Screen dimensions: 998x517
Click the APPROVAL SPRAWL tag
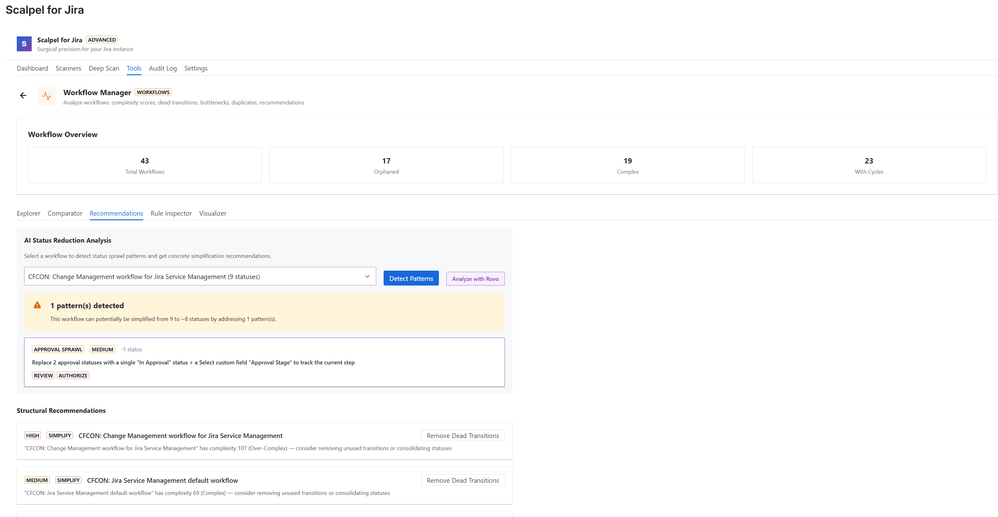[x=59, y=350]
